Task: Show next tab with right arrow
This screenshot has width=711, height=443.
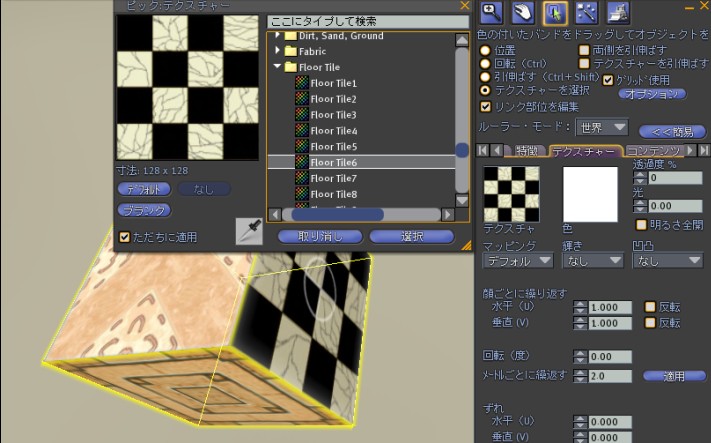Action: (690, 150)
